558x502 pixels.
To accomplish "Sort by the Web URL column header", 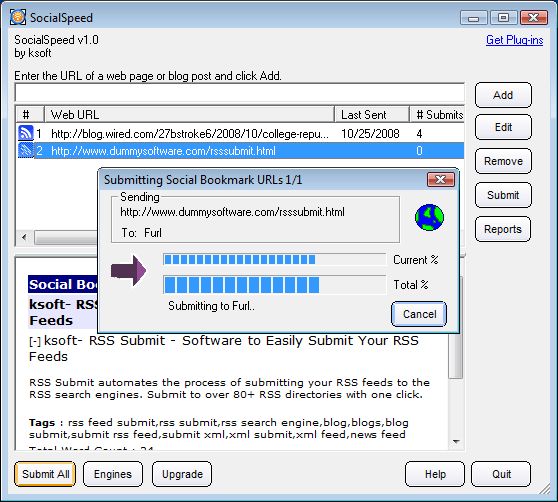I will [189, 115].
